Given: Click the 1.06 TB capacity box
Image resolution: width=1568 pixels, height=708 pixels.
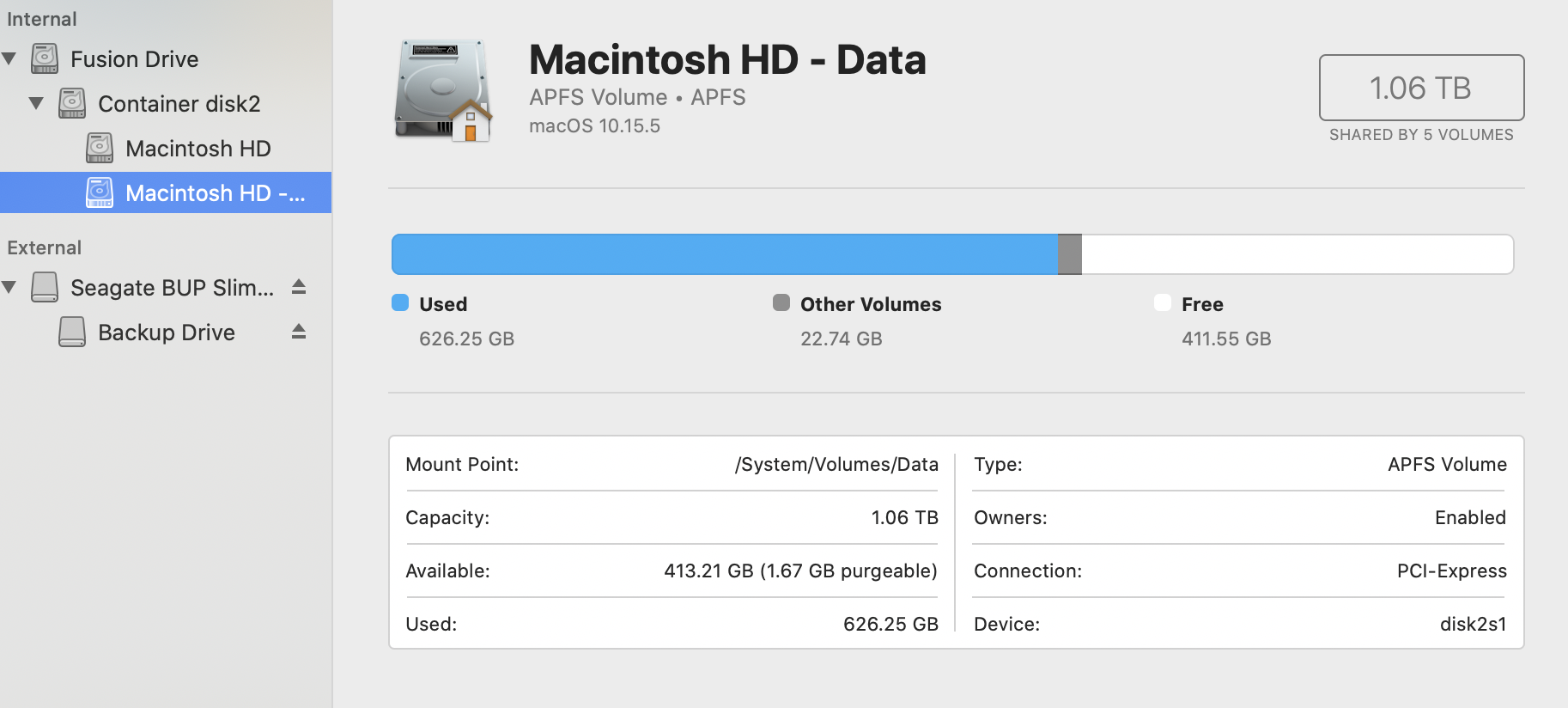Looking at the screenshot, I should [1421, 88].
